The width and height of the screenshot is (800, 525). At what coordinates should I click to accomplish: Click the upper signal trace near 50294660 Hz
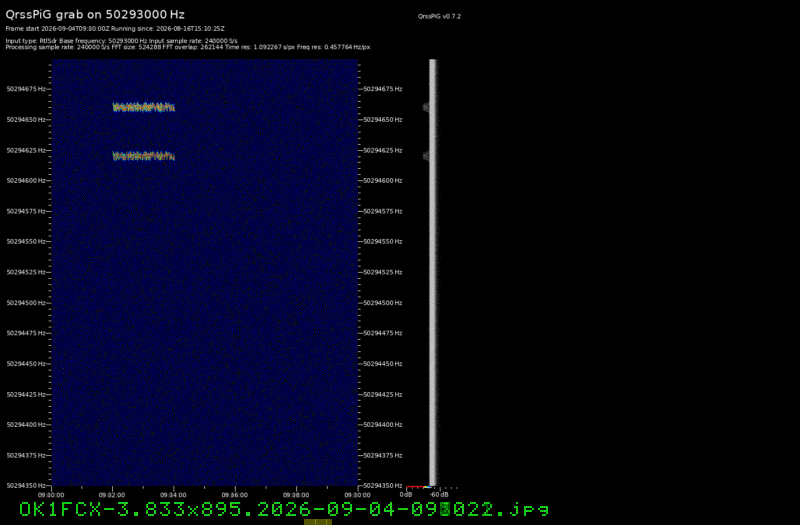tap(143, 107)
